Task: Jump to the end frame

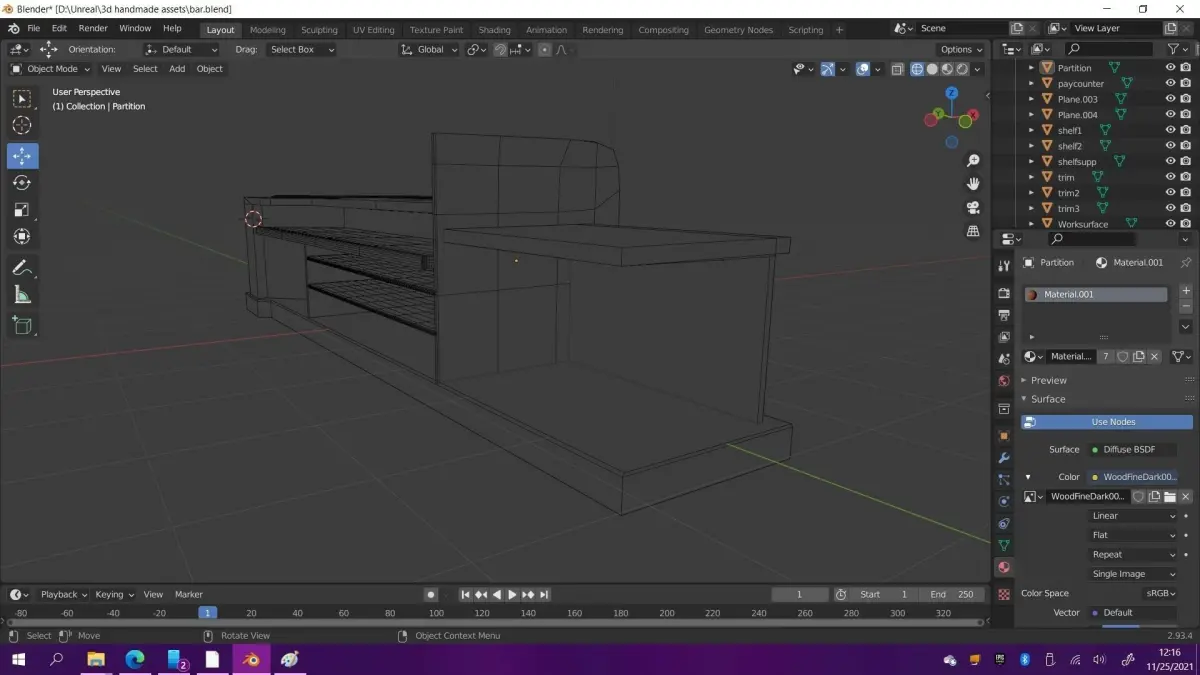Action: (544, 594)
